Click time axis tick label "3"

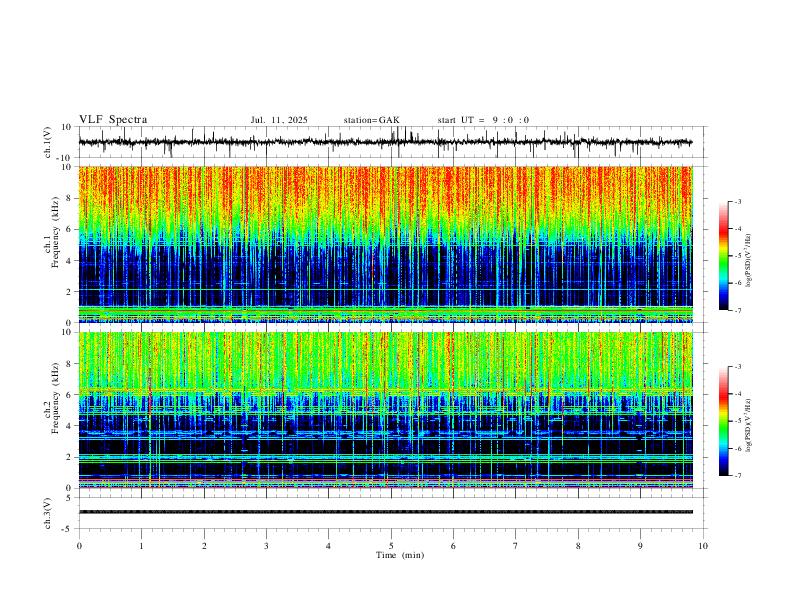pyautogui.click(x=266, y=546)
